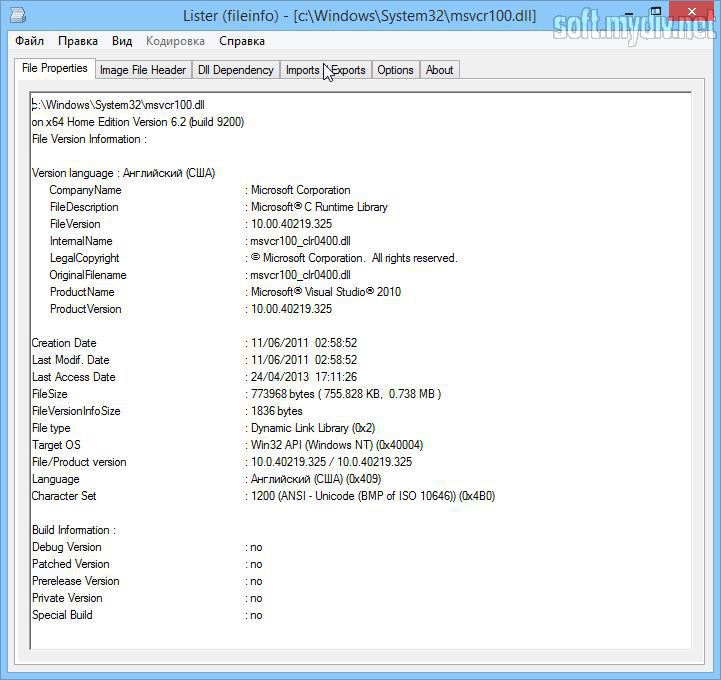Click the FileSize label
This screenshot has width=721, height=680.
50,394
